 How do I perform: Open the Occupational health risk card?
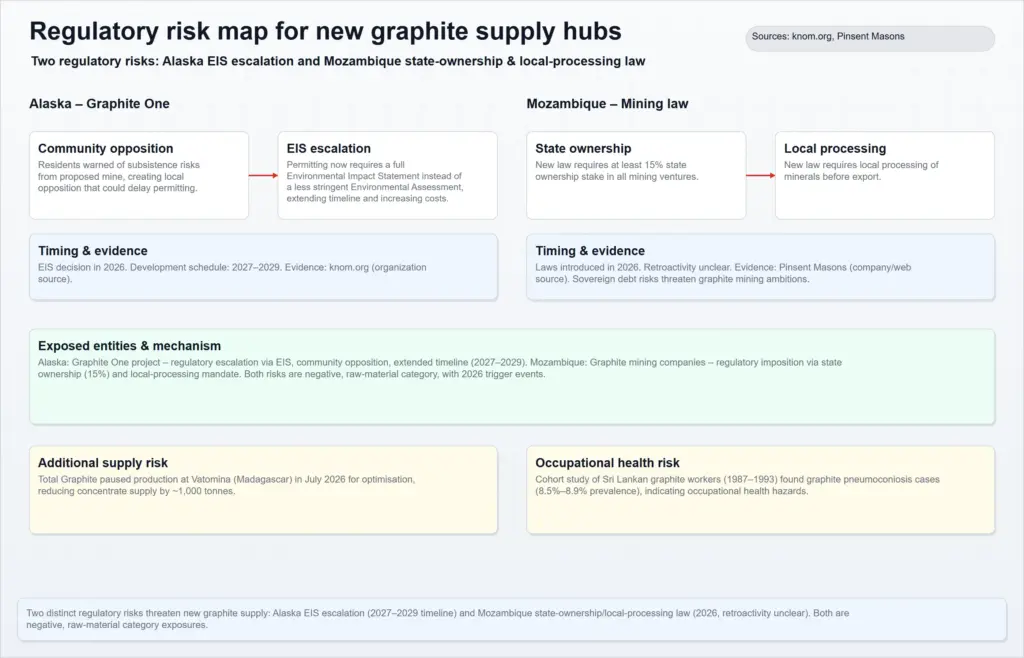[x=761, y=490]
